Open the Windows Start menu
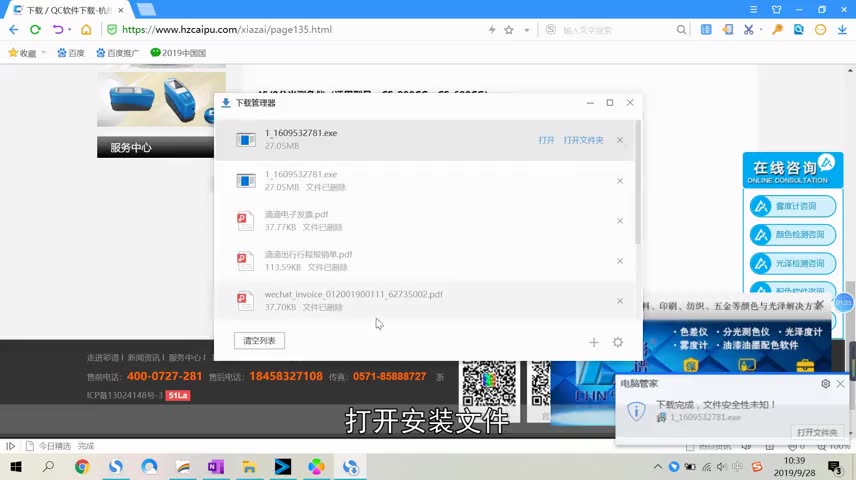Viewport: 856px width, 480px height. 16,467
